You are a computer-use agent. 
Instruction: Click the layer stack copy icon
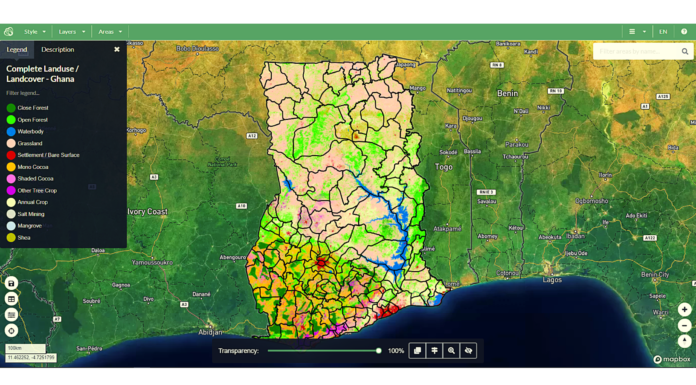point(417,351)
